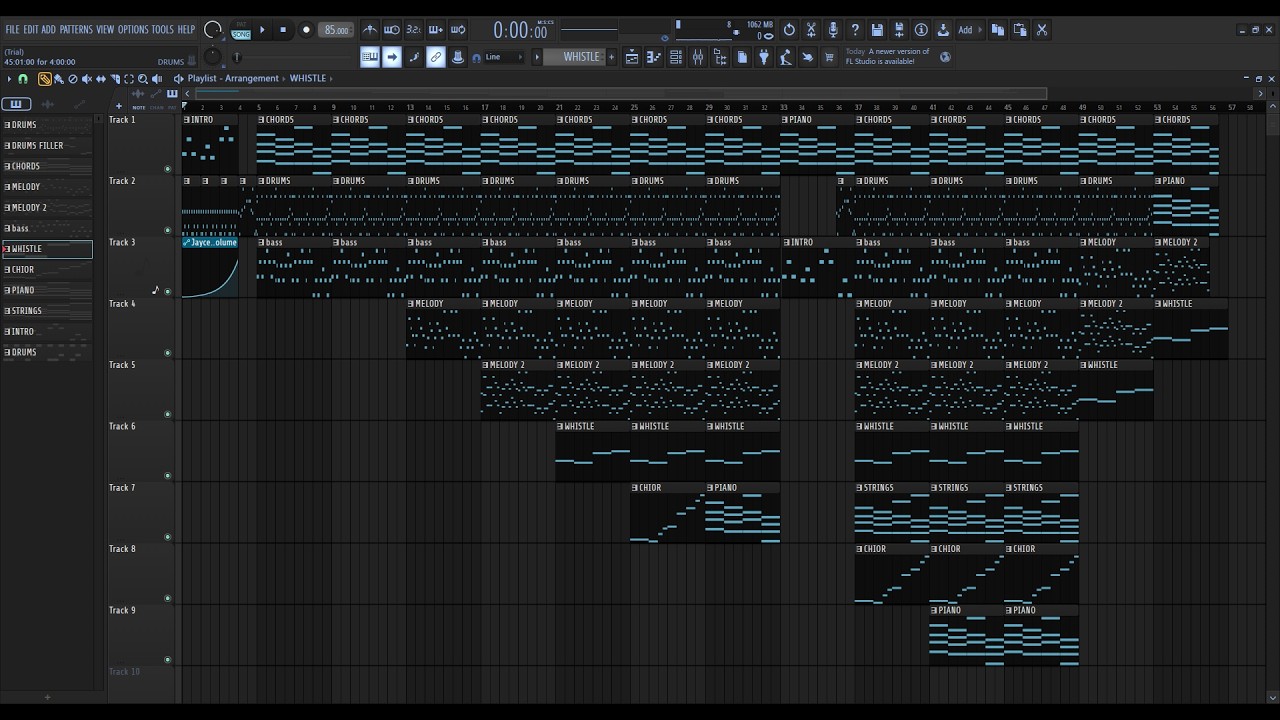Adjust the master volume knob

[x=213, y=30]
